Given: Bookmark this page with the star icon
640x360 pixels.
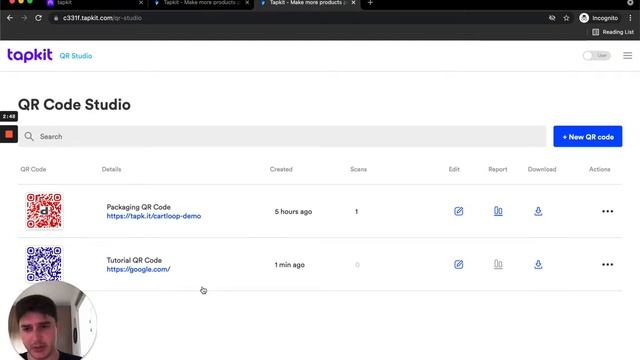Looking at the screenshot, I should point(566,18).
